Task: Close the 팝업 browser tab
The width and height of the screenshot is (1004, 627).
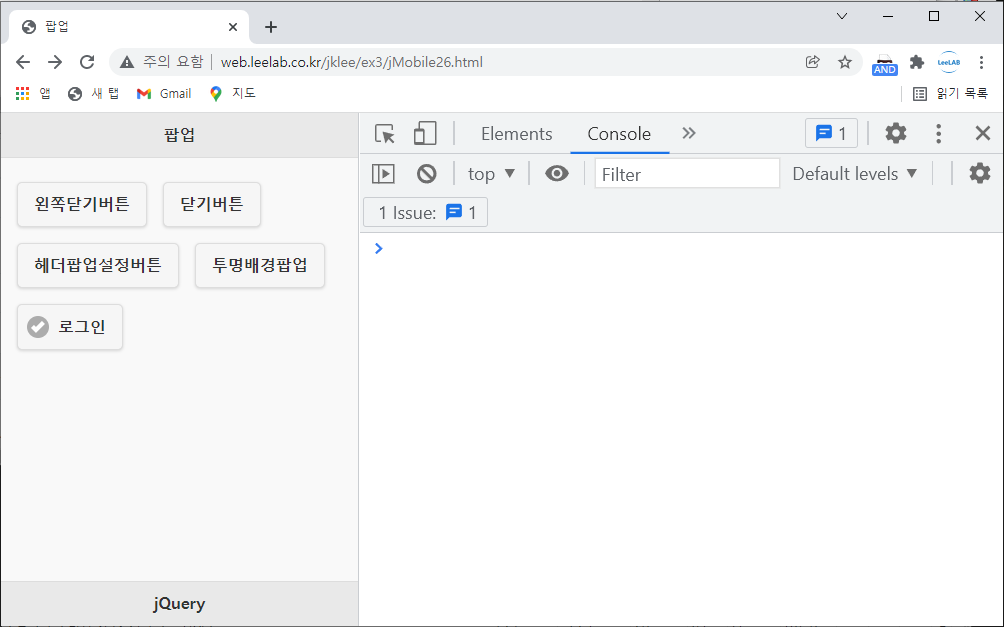Action: coord(233,27)
